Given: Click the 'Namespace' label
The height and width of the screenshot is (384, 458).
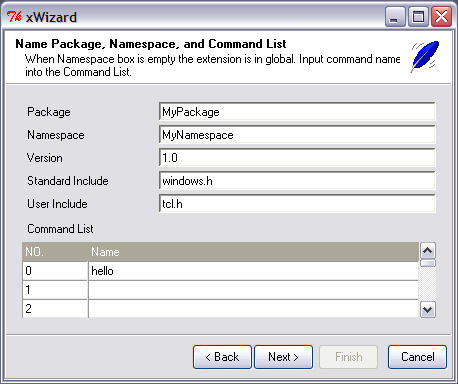Looking at the screenshot, I should [56, 135].
